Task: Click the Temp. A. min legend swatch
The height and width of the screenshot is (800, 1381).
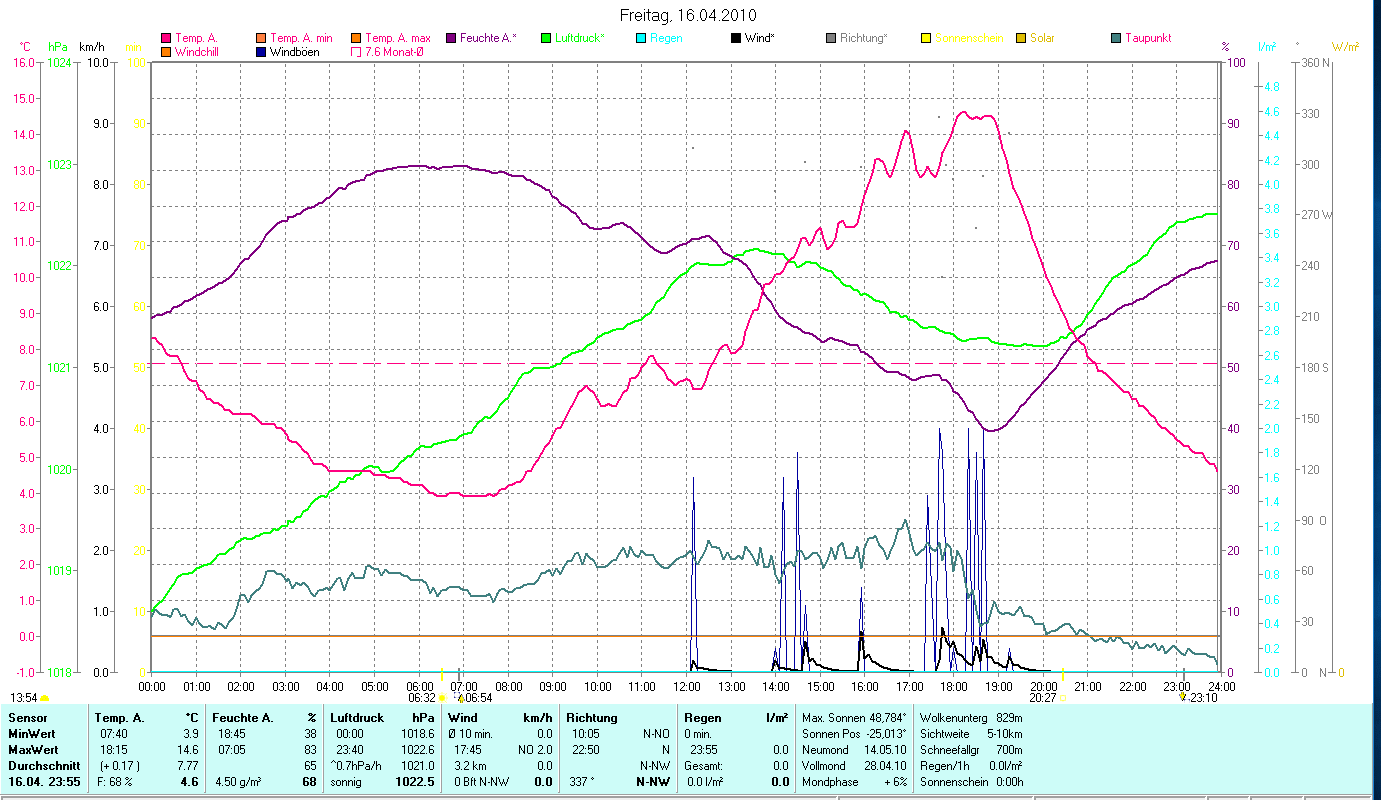Action: (262, 38)
